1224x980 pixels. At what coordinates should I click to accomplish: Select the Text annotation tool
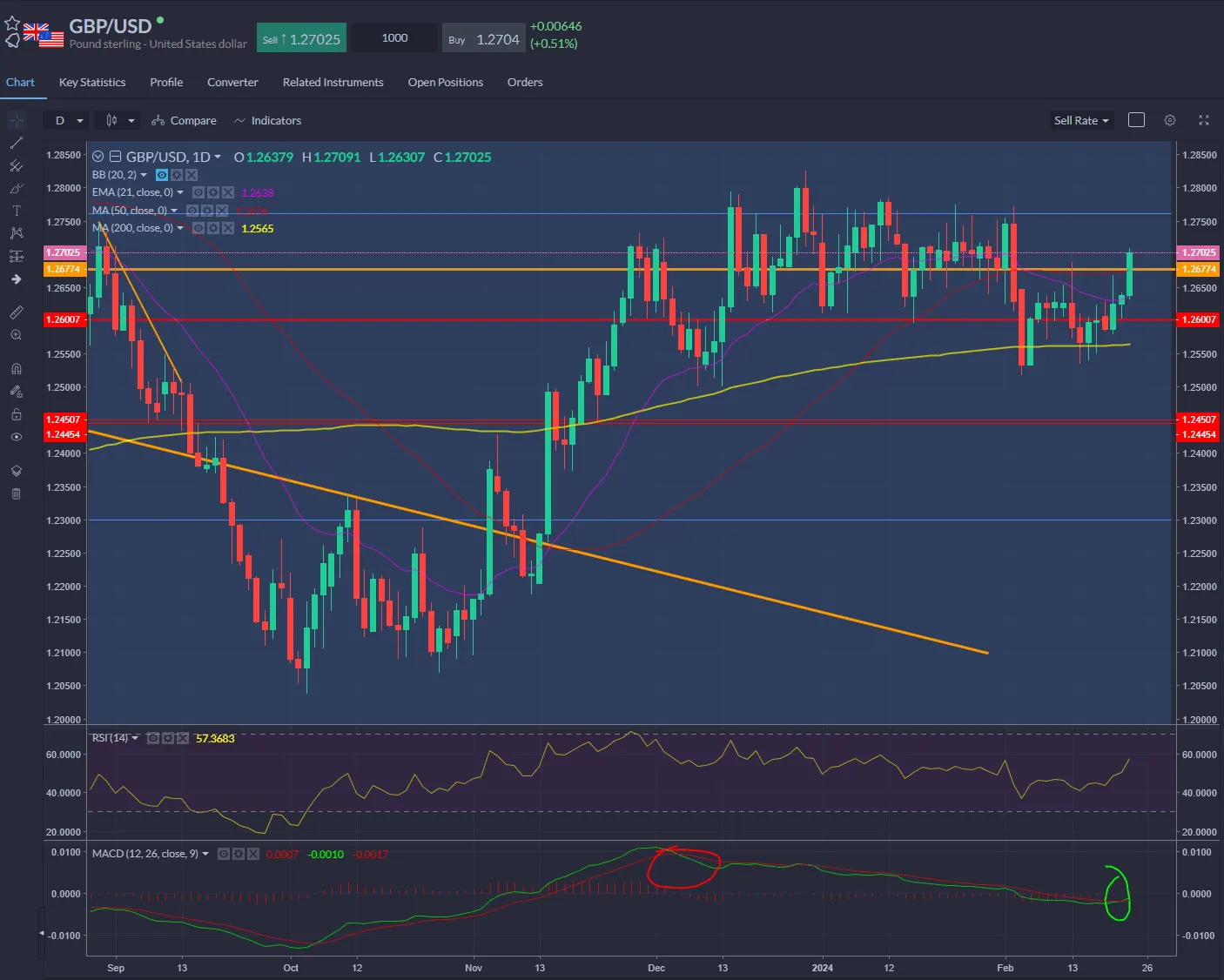(16, 210)
